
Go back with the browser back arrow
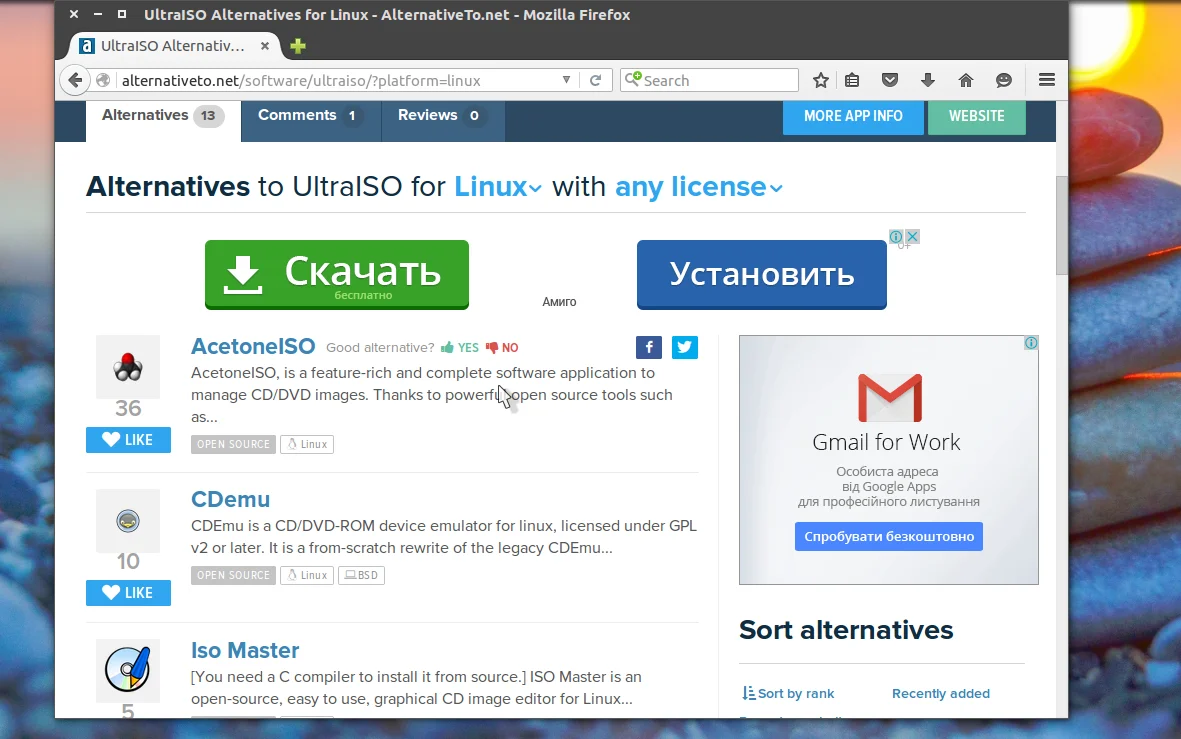(x=75, y=80)
